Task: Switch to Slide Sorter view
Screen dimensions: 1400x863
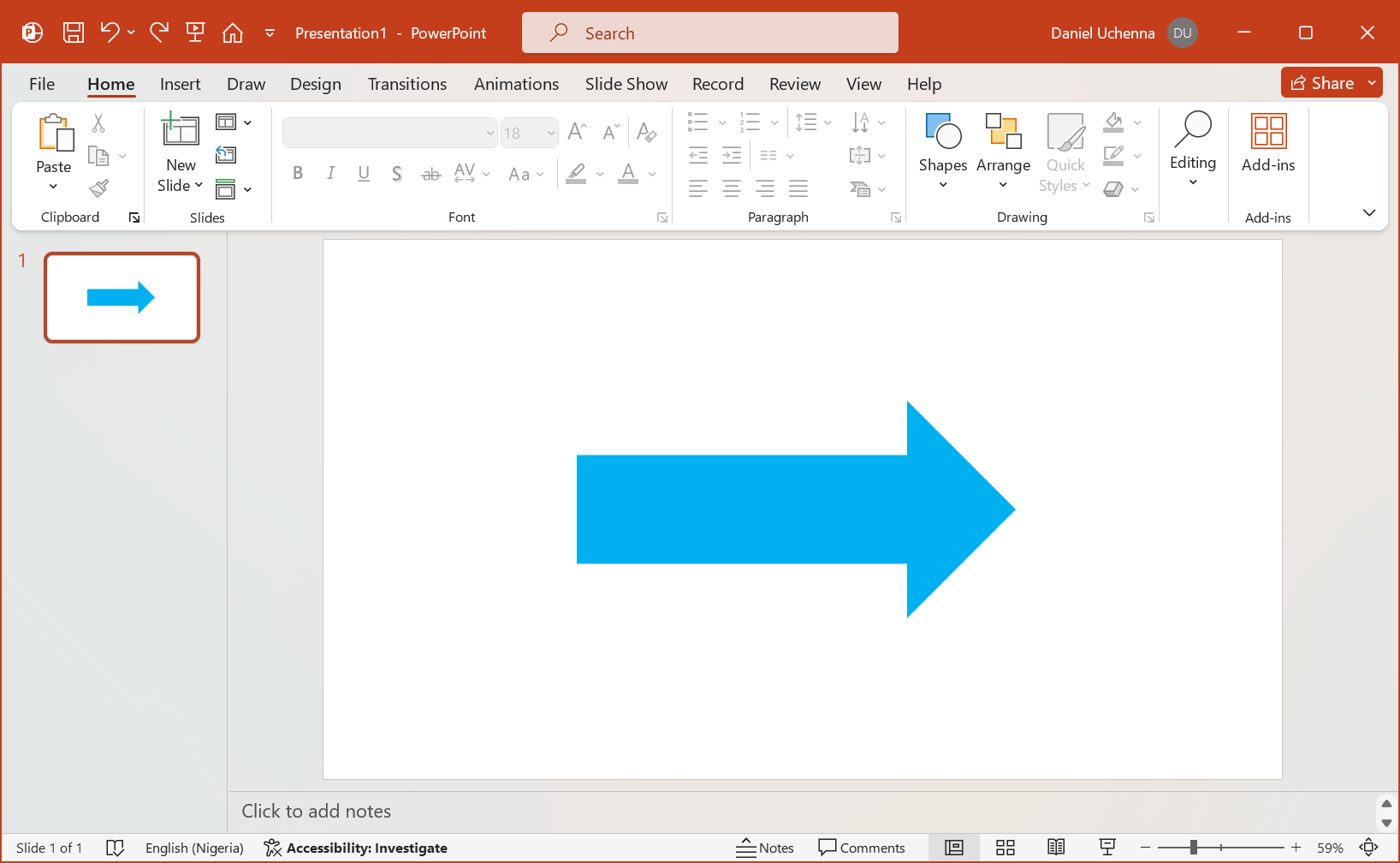Action: pos(1006,848)
